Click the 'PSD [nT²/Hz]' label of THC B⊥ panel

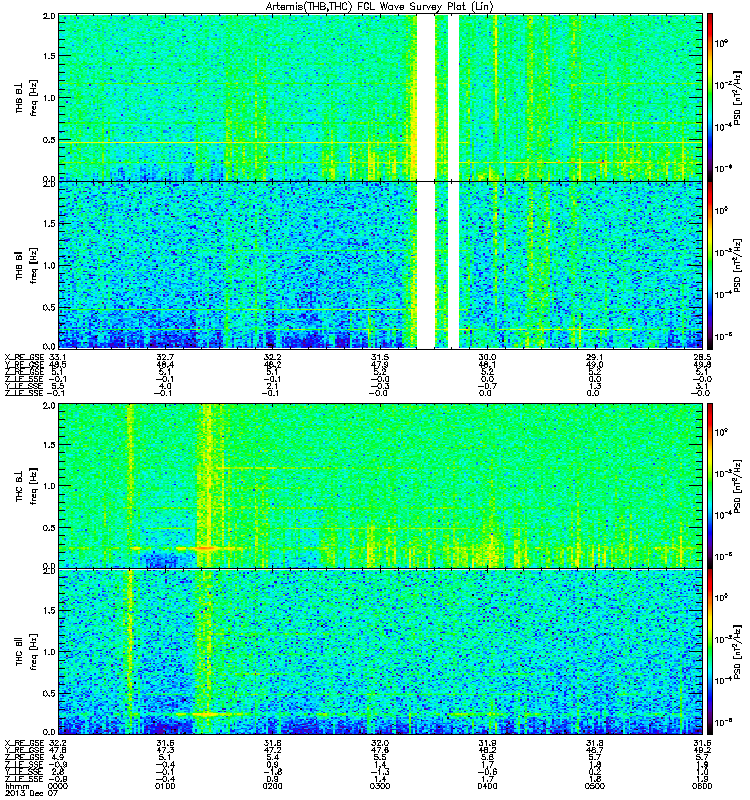(x=738, y=486)
